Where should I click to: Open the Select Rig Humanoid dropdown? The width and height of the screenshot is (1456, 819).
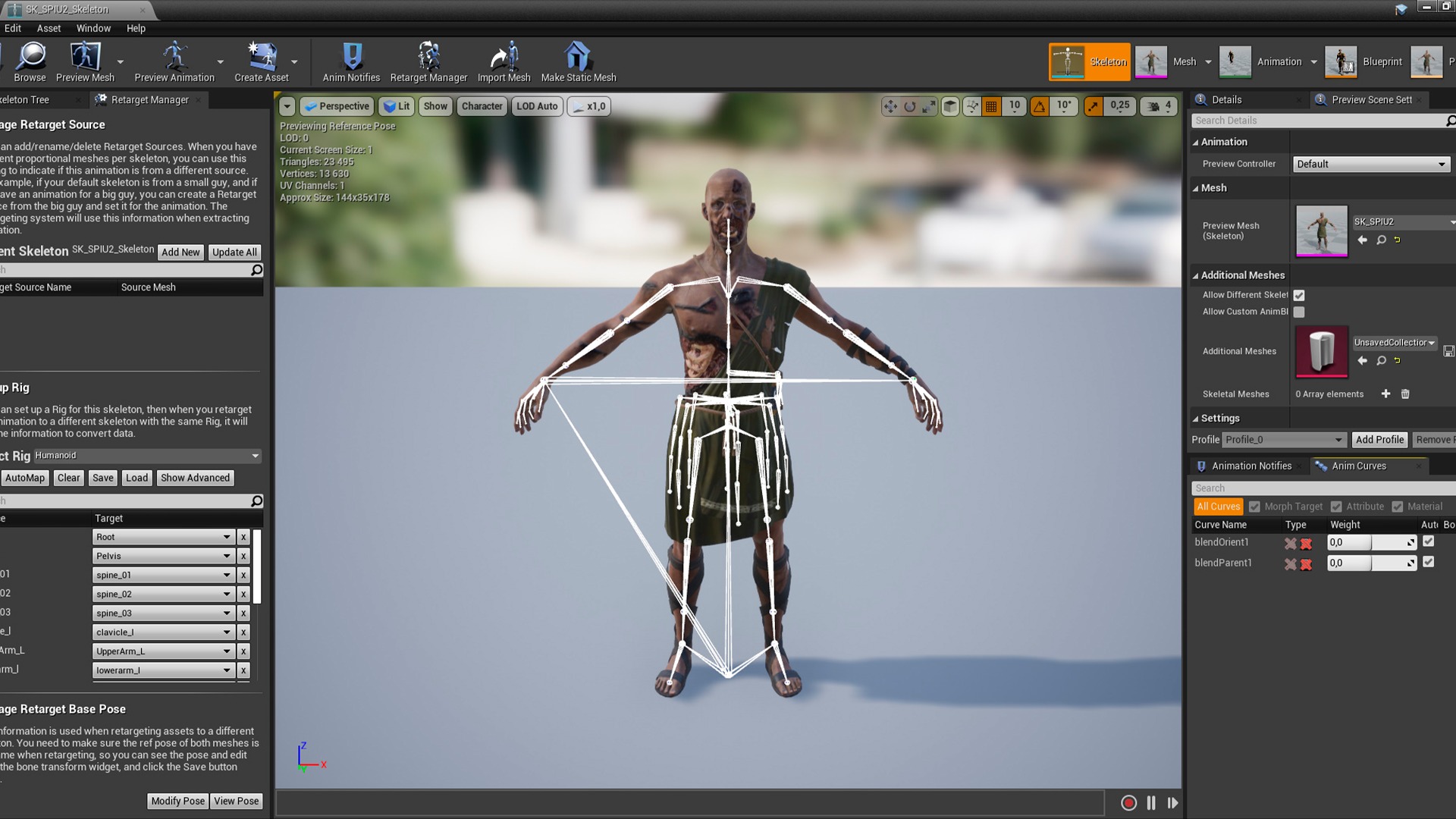point(147,456)
